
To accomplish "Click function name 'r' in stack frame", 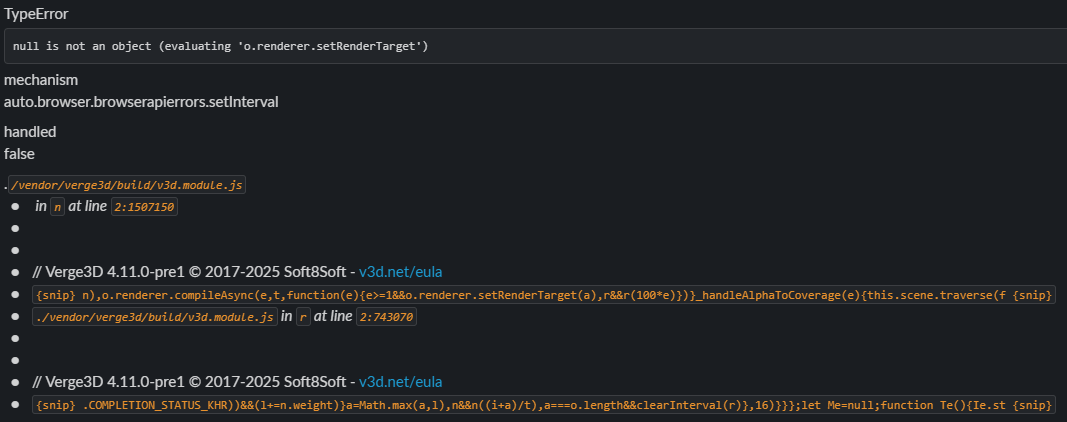I will click(x=304, y=317).
